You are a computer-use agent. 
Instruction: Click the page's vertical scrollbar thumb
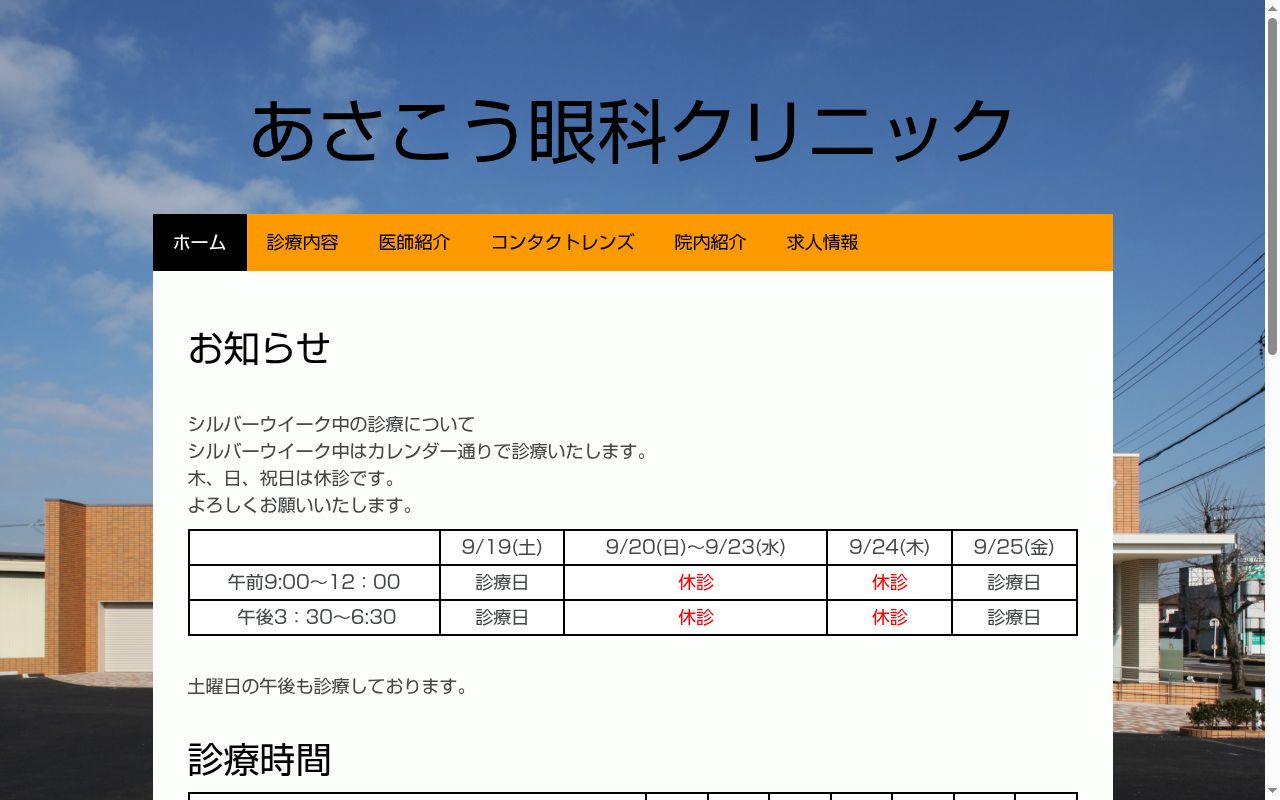(1272, 185)
